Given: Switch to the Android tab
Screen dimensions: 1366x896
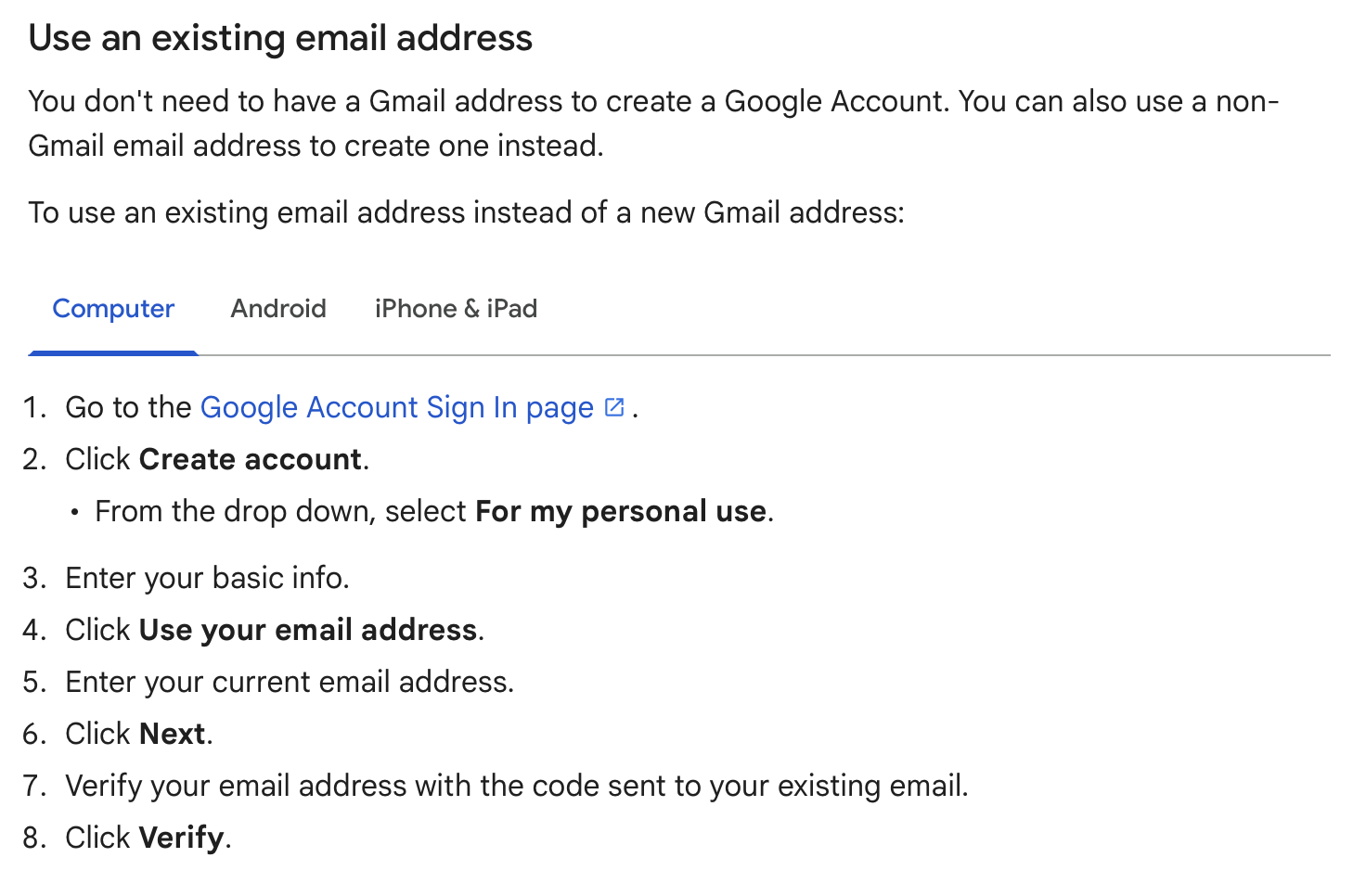Looking at the screenshot, I should click(278, 309).
